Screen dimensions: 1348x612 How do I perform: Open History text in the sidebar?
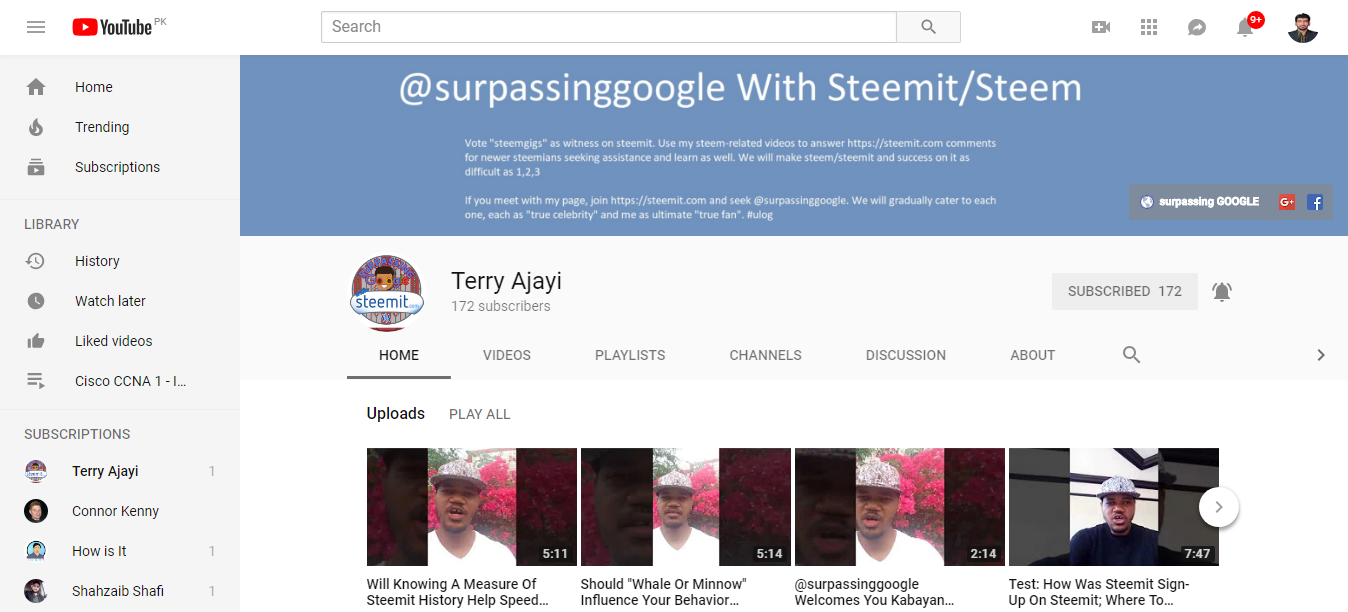click(x=97, y=261)
